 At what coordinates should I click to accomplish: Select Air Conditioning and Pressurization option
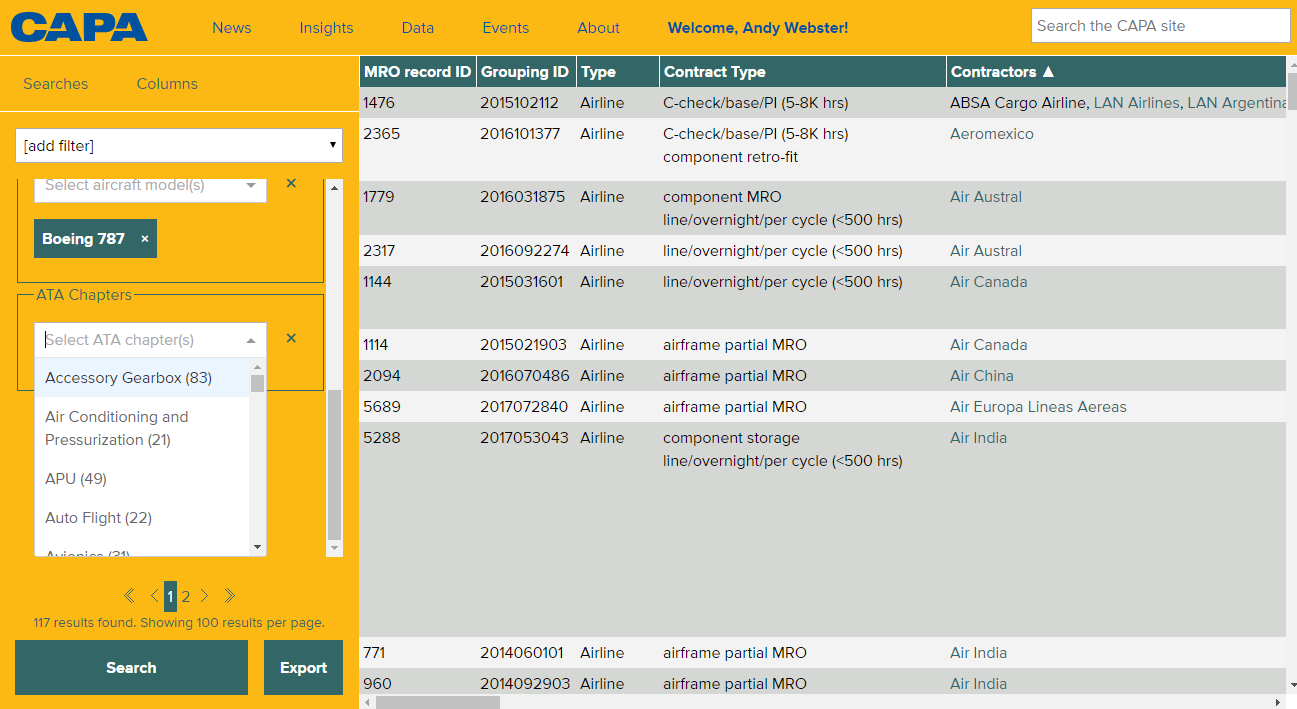tap(141, 428)
